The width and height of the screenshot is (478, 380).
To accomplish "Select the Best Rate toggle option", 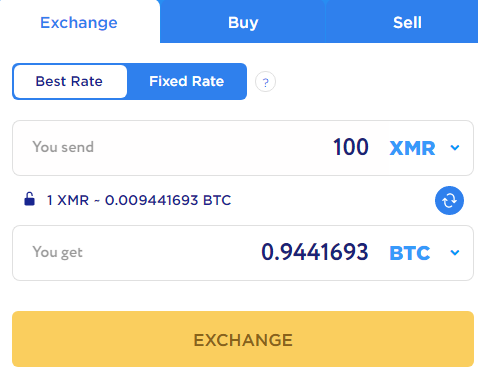I will tap(70, 81).
